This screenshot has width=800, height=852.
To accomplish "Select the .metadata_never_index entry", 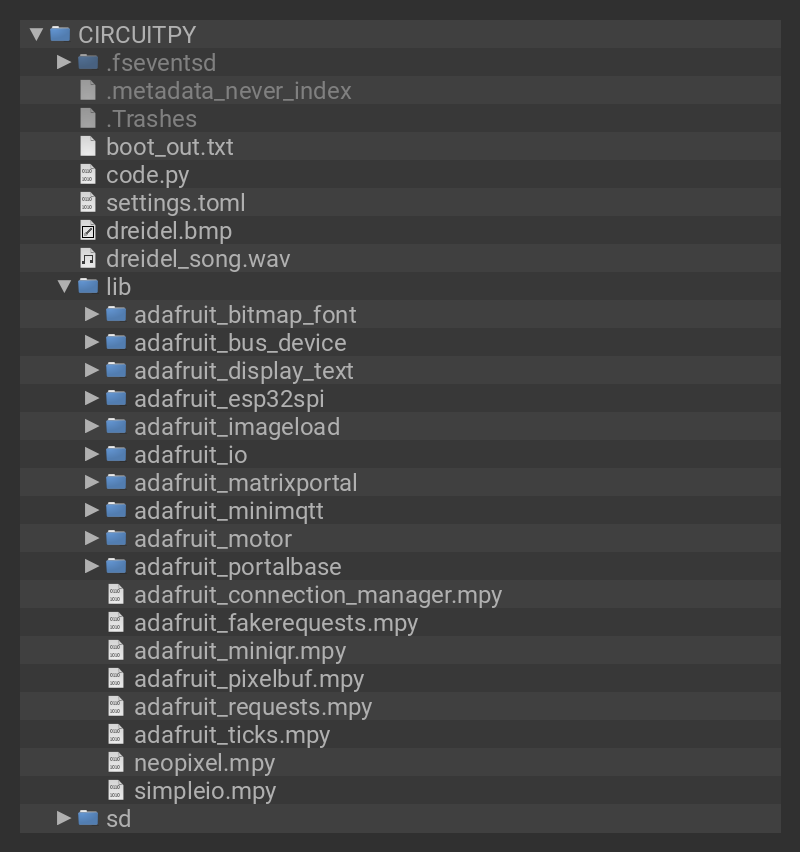I will click(228, 91).
